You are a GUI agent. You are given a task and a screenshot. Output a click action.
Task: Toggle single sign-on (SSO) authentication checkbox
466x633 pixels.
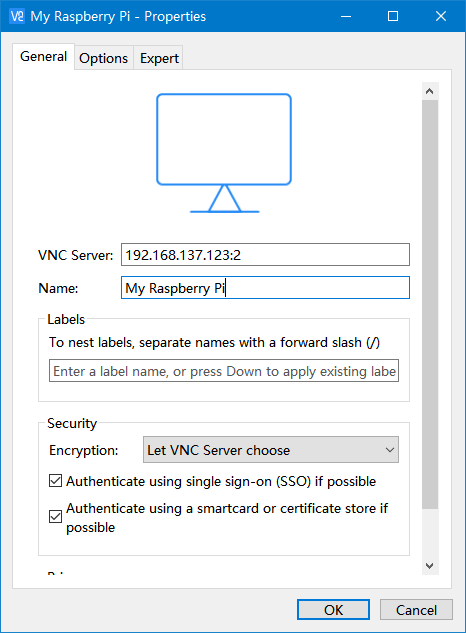click(55, 481)
